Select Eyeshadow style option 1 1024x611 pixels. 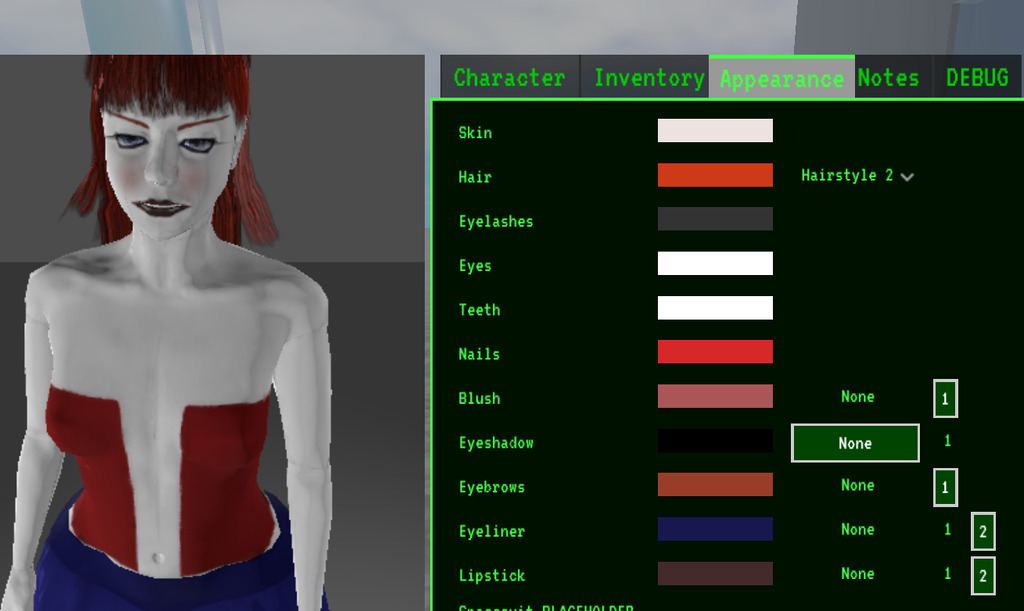pyautogui.click(x=947, y=441)
